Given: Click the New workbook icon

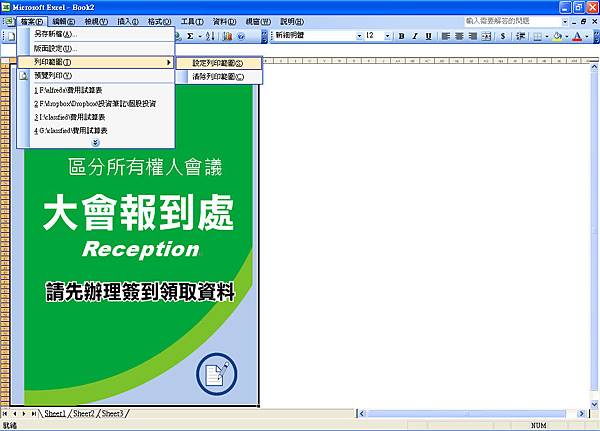Looking at the screenshot, I should point(11,36).
